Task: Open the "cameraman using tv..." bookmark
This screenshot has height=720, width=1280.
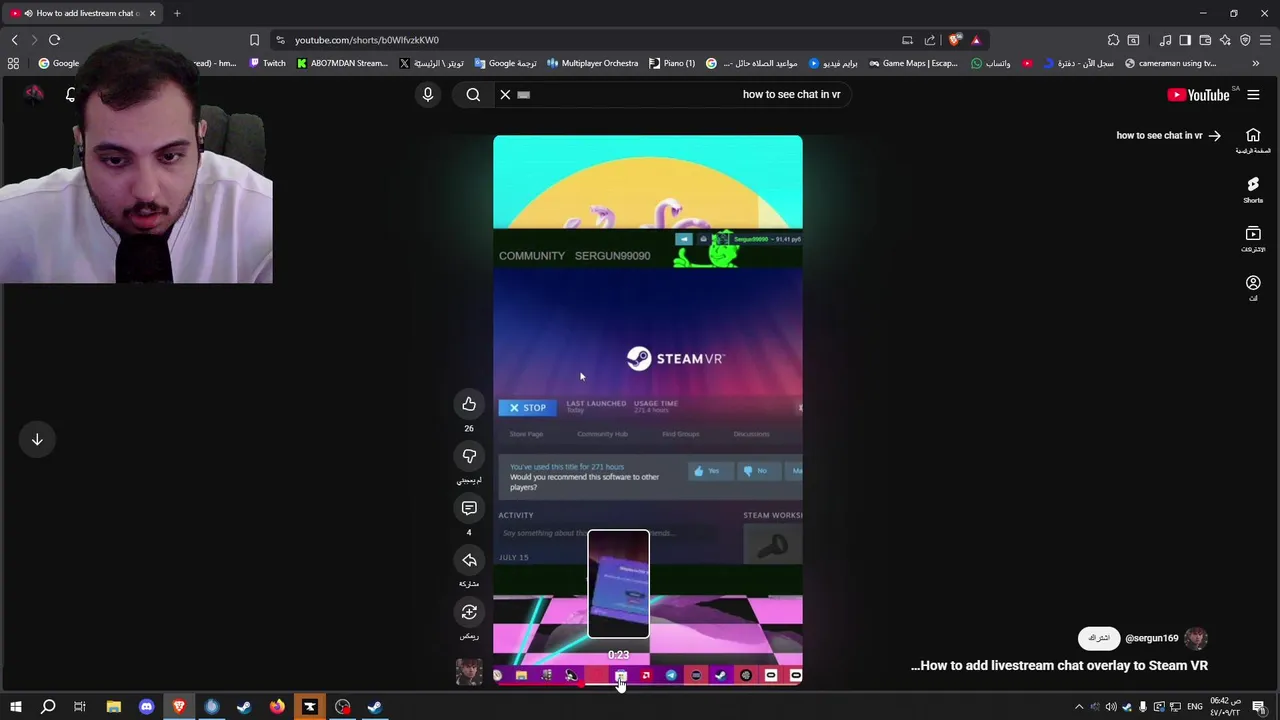Action: click(1170, 63)
